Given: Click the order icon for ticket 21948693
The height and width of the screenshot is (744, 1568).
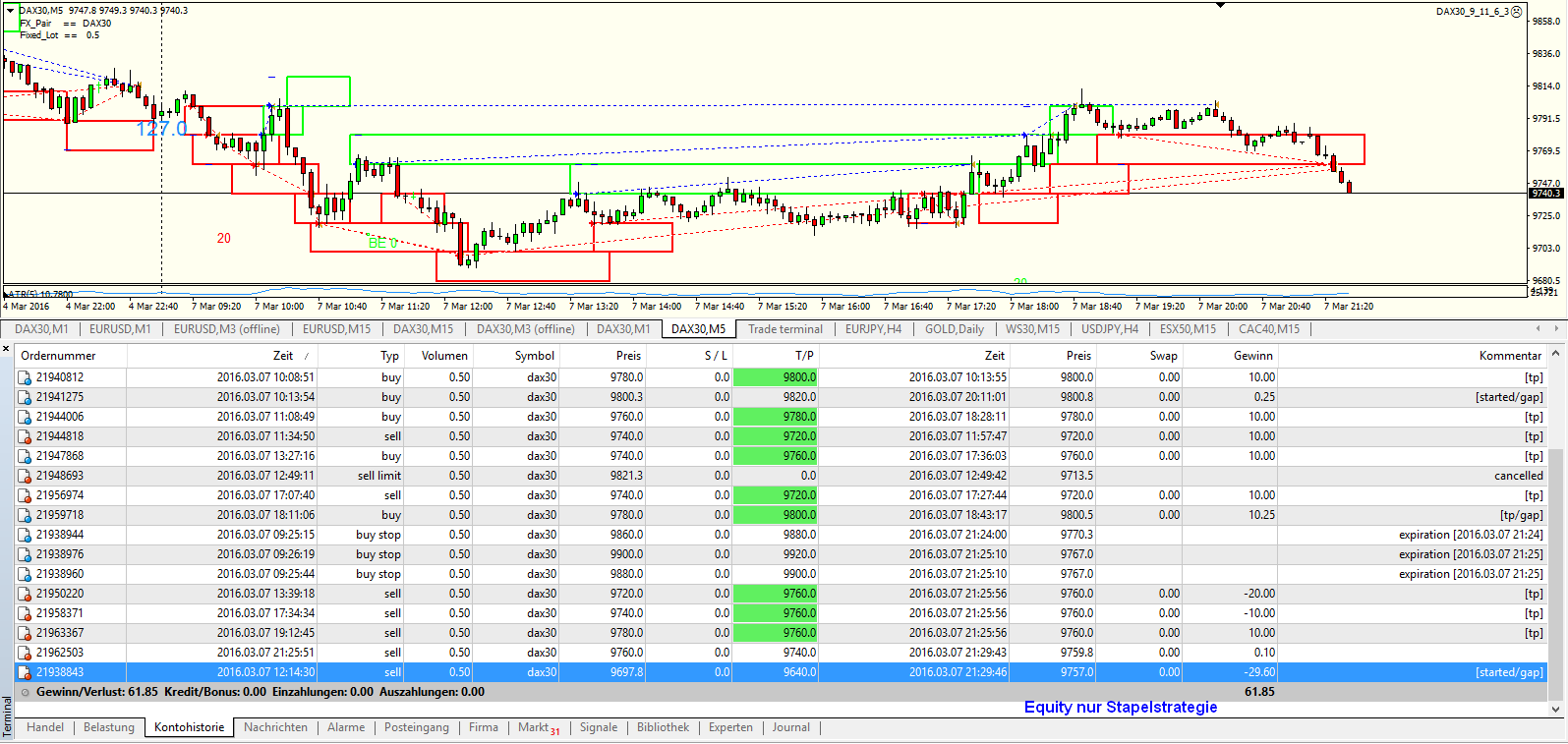Looking at the screenshot, I should tap(25, 476).
